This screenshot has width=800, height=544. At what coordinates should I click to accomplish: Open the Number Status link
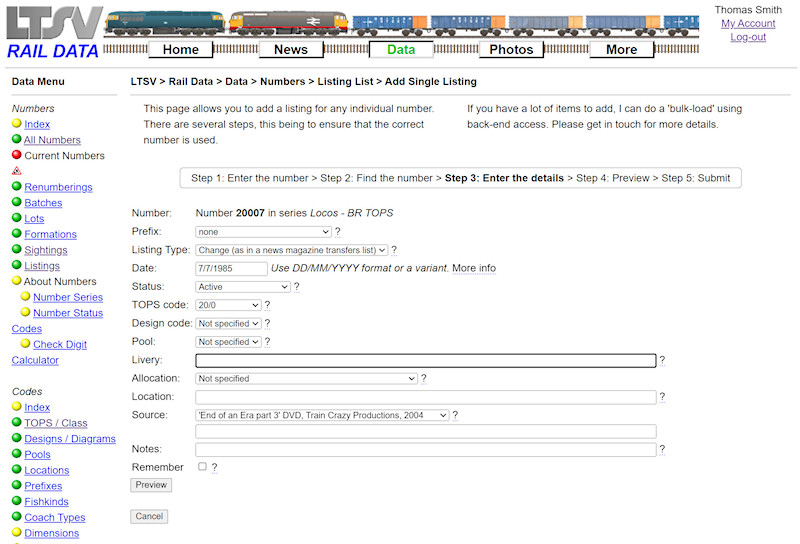(68, 313)
